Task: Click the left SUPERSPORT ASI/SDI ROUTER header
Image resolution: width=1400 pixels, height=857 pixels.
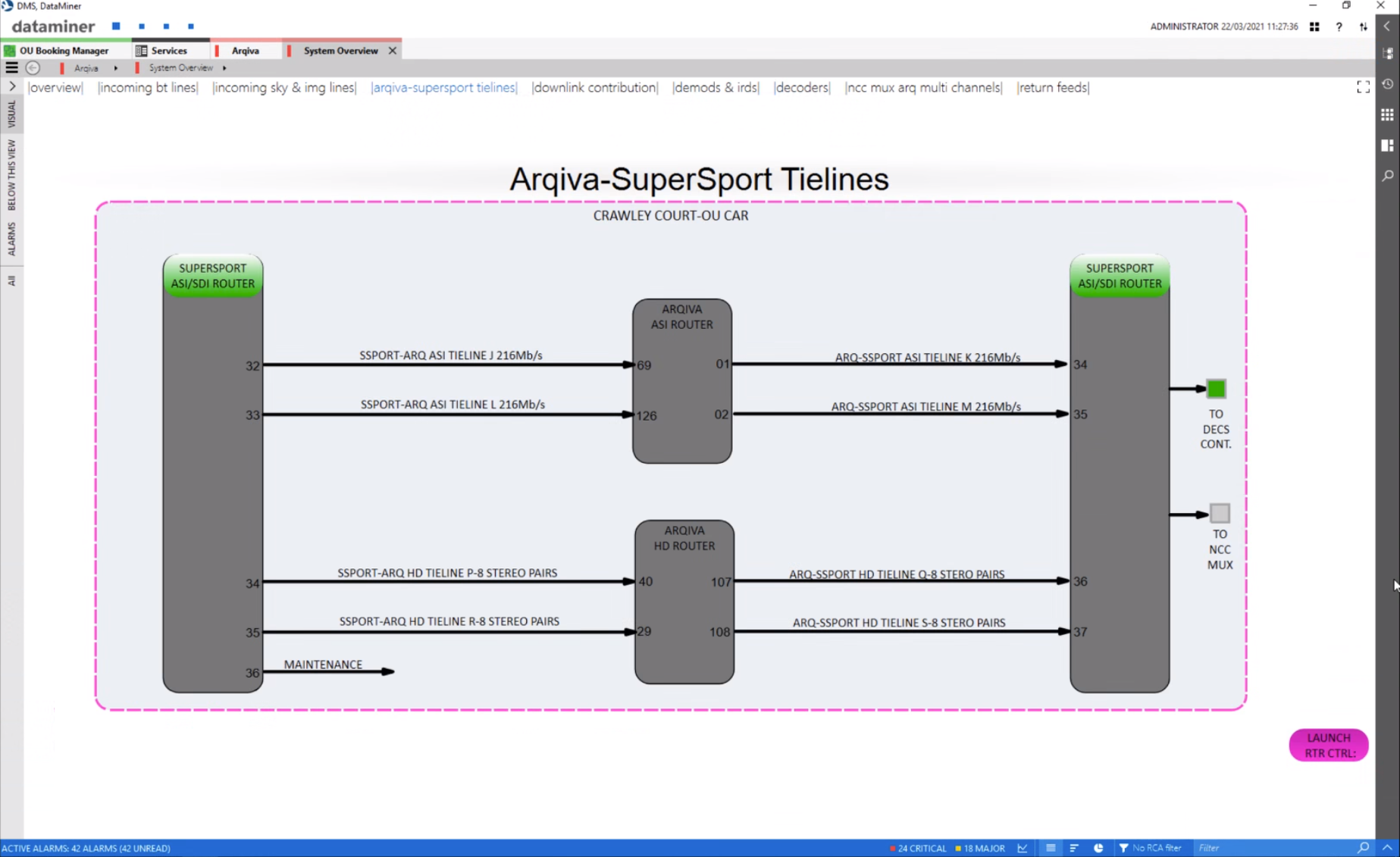Action: (212, 276)
